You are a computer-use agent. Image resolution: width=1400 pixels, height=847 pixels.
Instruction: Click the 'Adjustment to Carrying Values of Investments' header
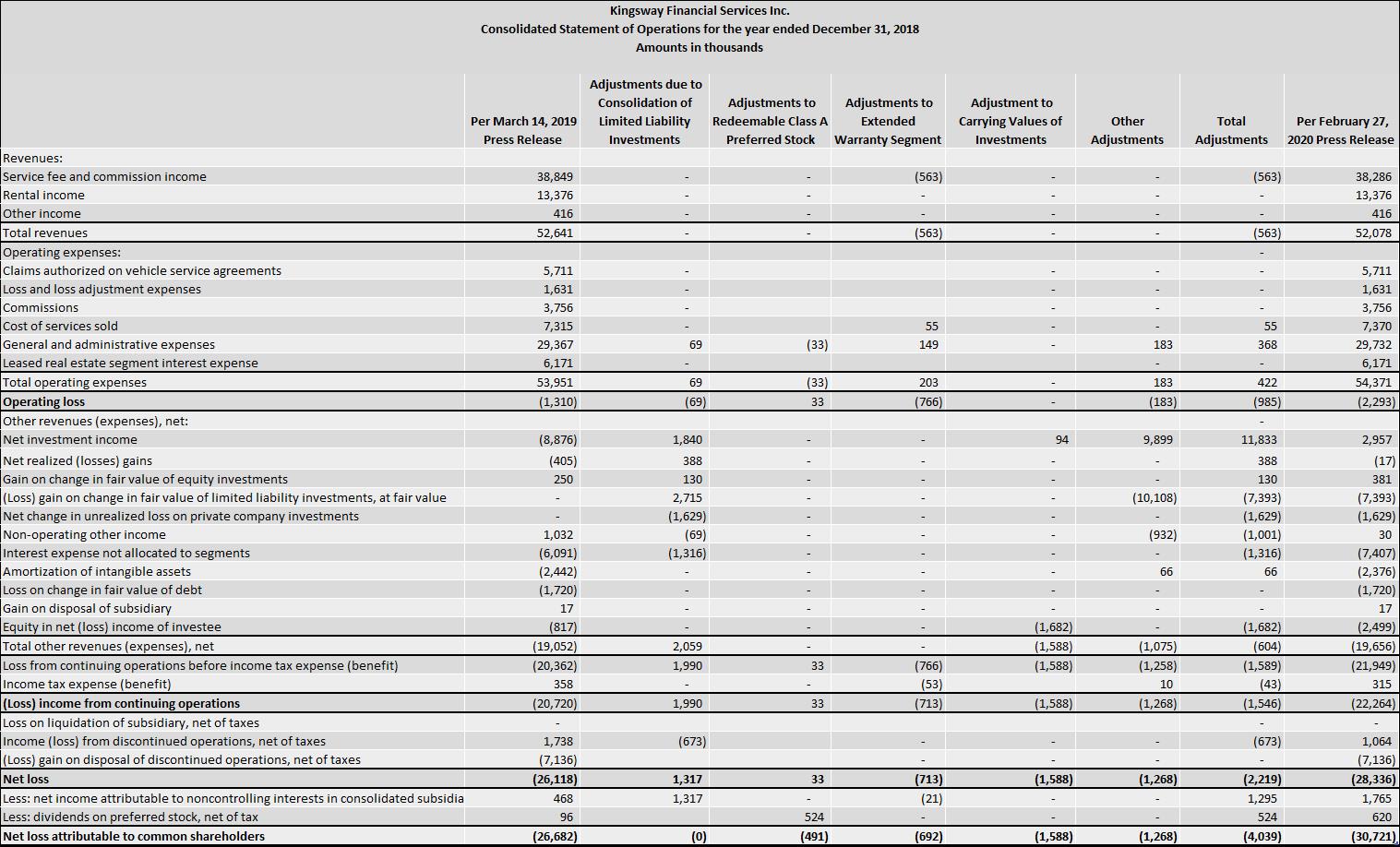[x=1011, y=121]
